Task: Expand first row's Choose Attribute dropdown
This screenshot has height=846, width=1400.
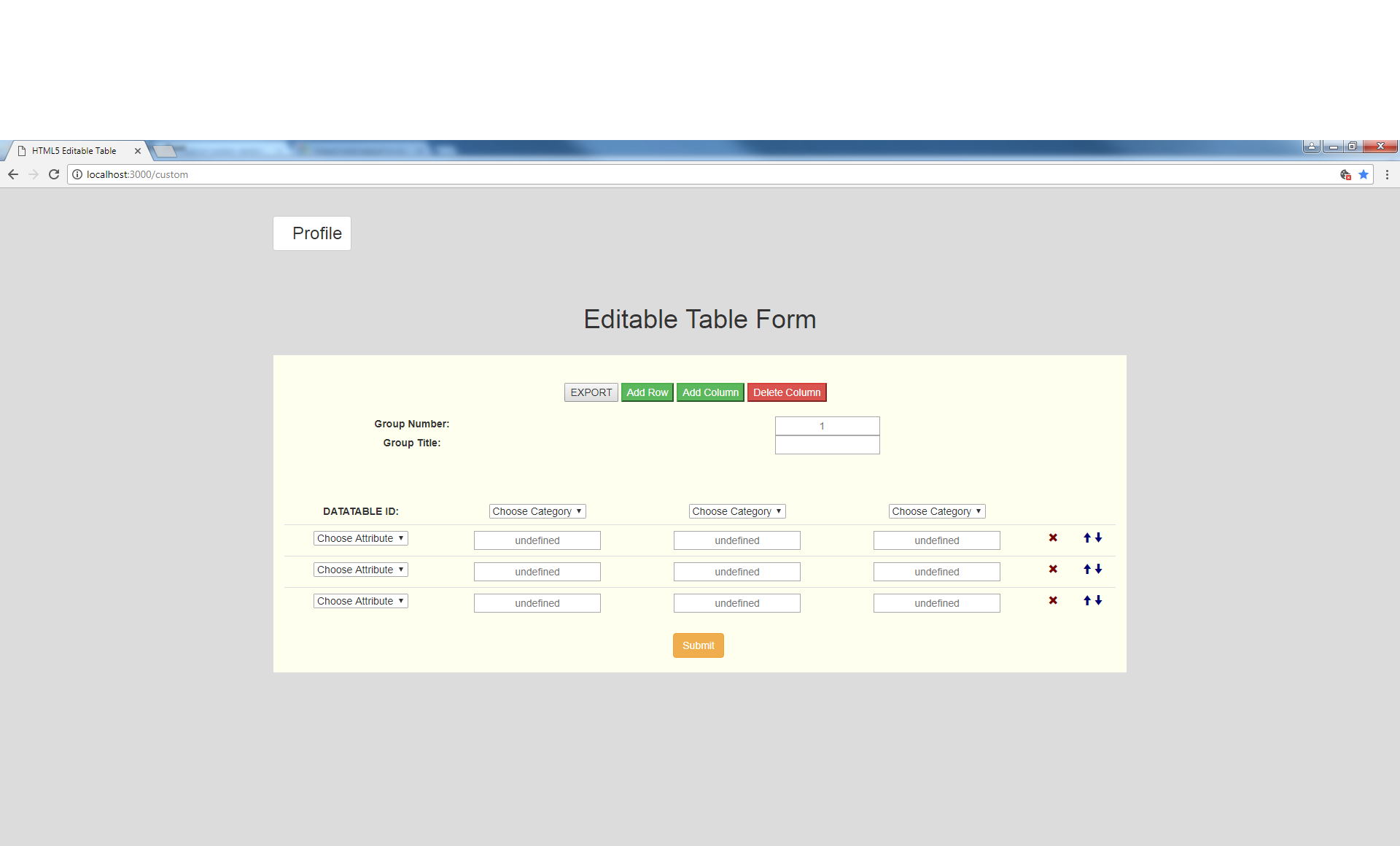Action: (360, 538)
